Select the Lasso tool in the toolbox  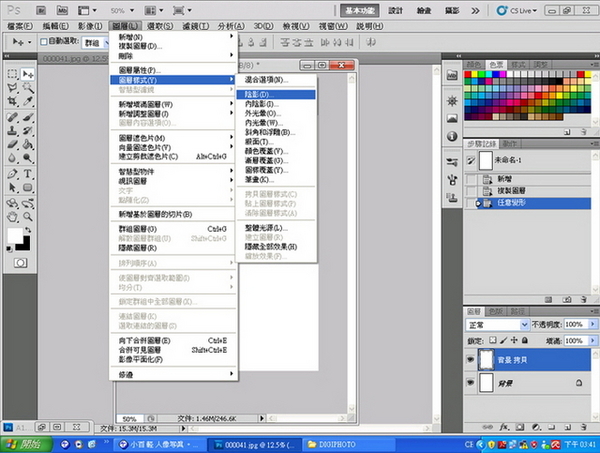click(x=12, y=88)
